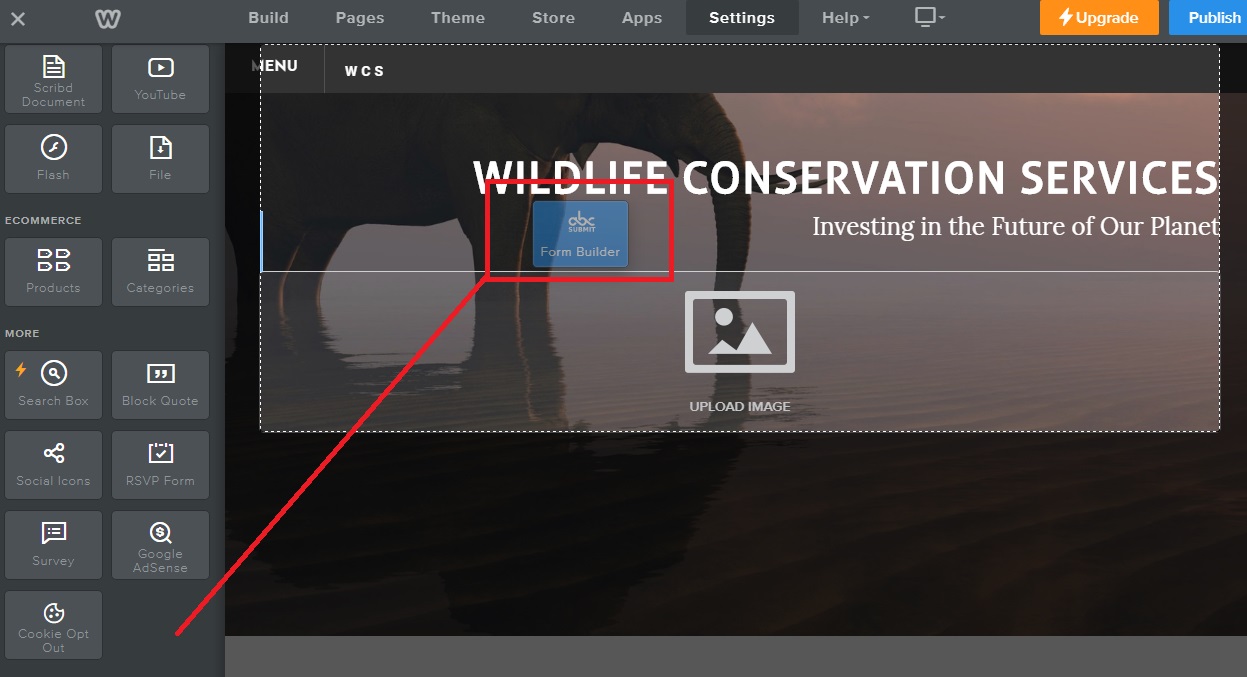The image size is (1247, 677).
Task: Pick the RSVP Form element
Action: (160, 465)
